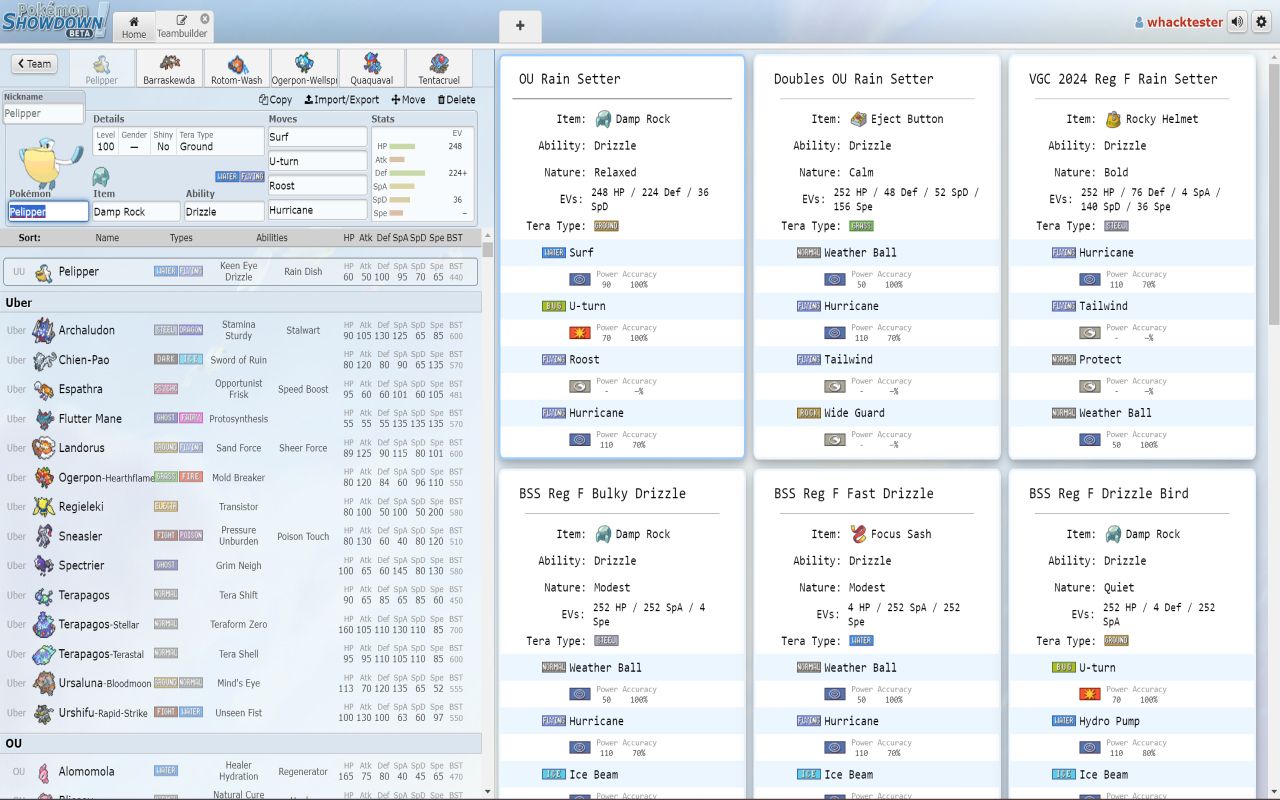This screenshot has width=1280, height=800.
Task: Click the Hurricane move input field
Action: coord(317,210)
